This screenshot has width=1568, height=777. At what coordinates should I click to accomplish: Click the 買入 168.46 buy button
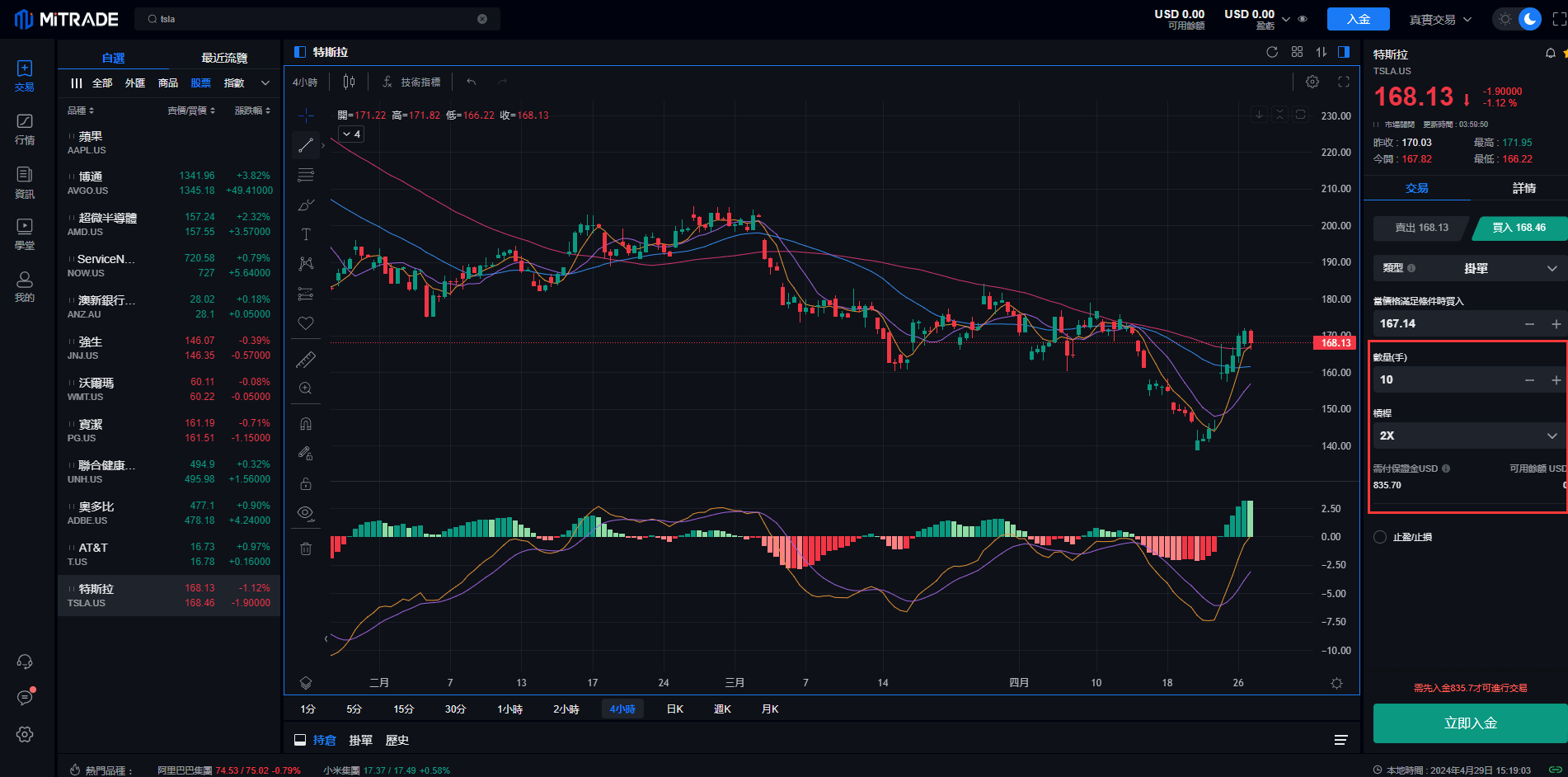click(1519, 228)
